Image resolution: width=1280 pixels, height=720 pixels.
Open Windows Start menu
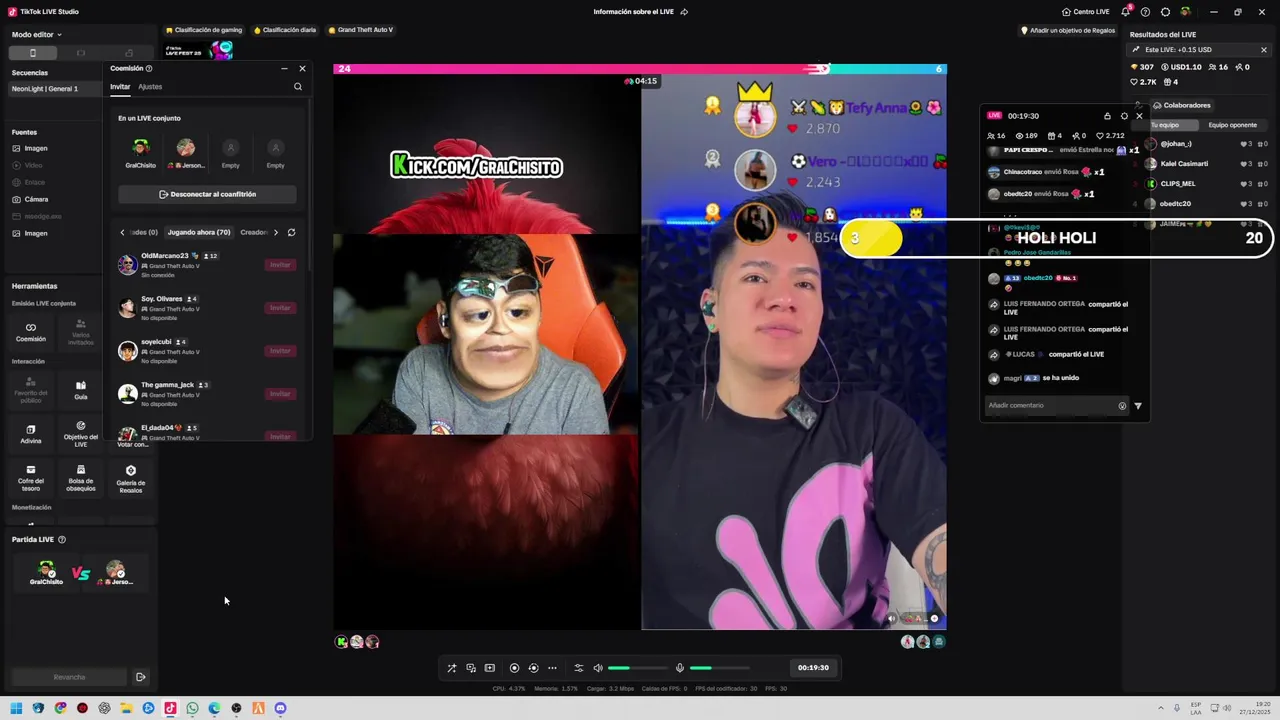16,708
